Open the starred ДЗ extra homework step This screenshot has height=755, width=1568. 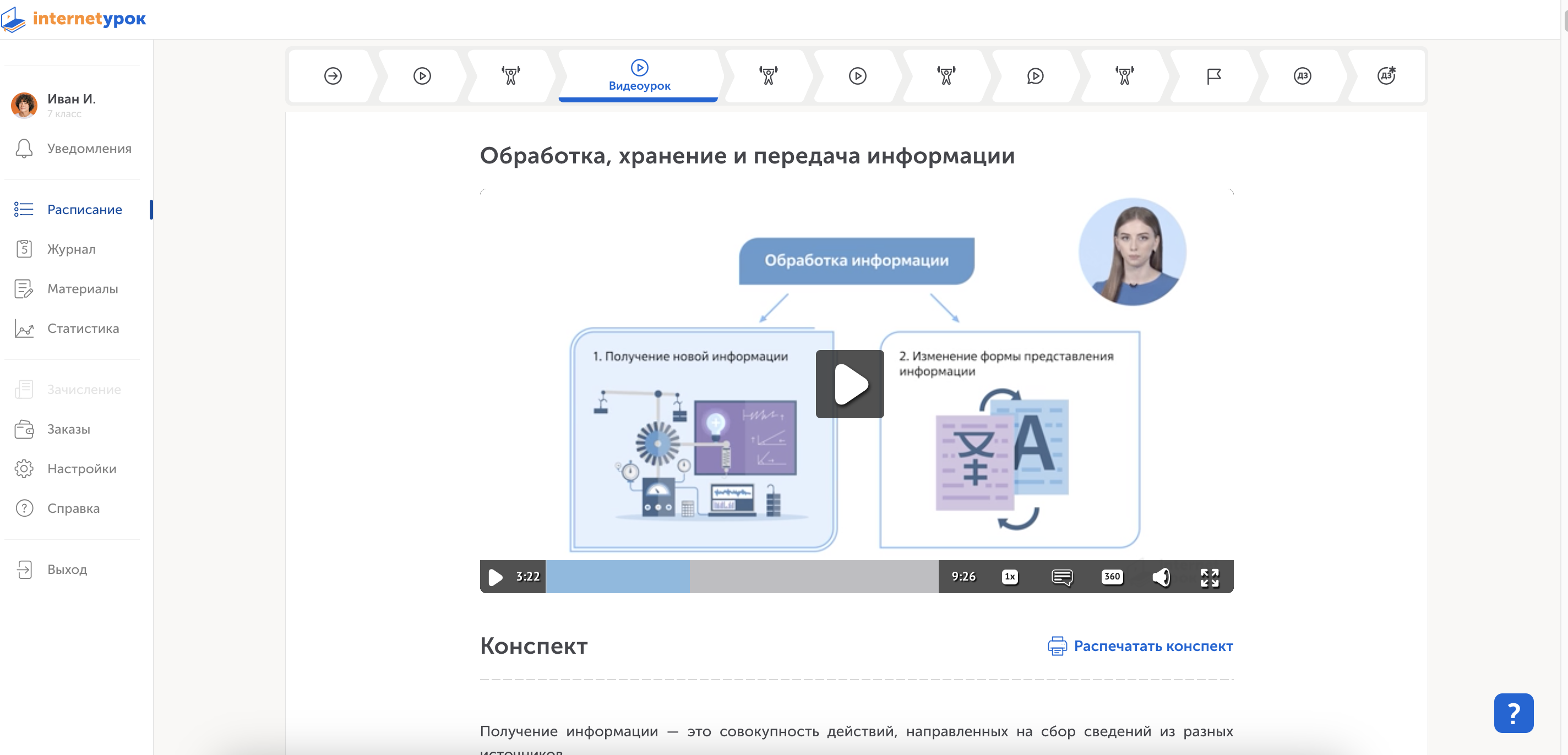click(1386, 76)
